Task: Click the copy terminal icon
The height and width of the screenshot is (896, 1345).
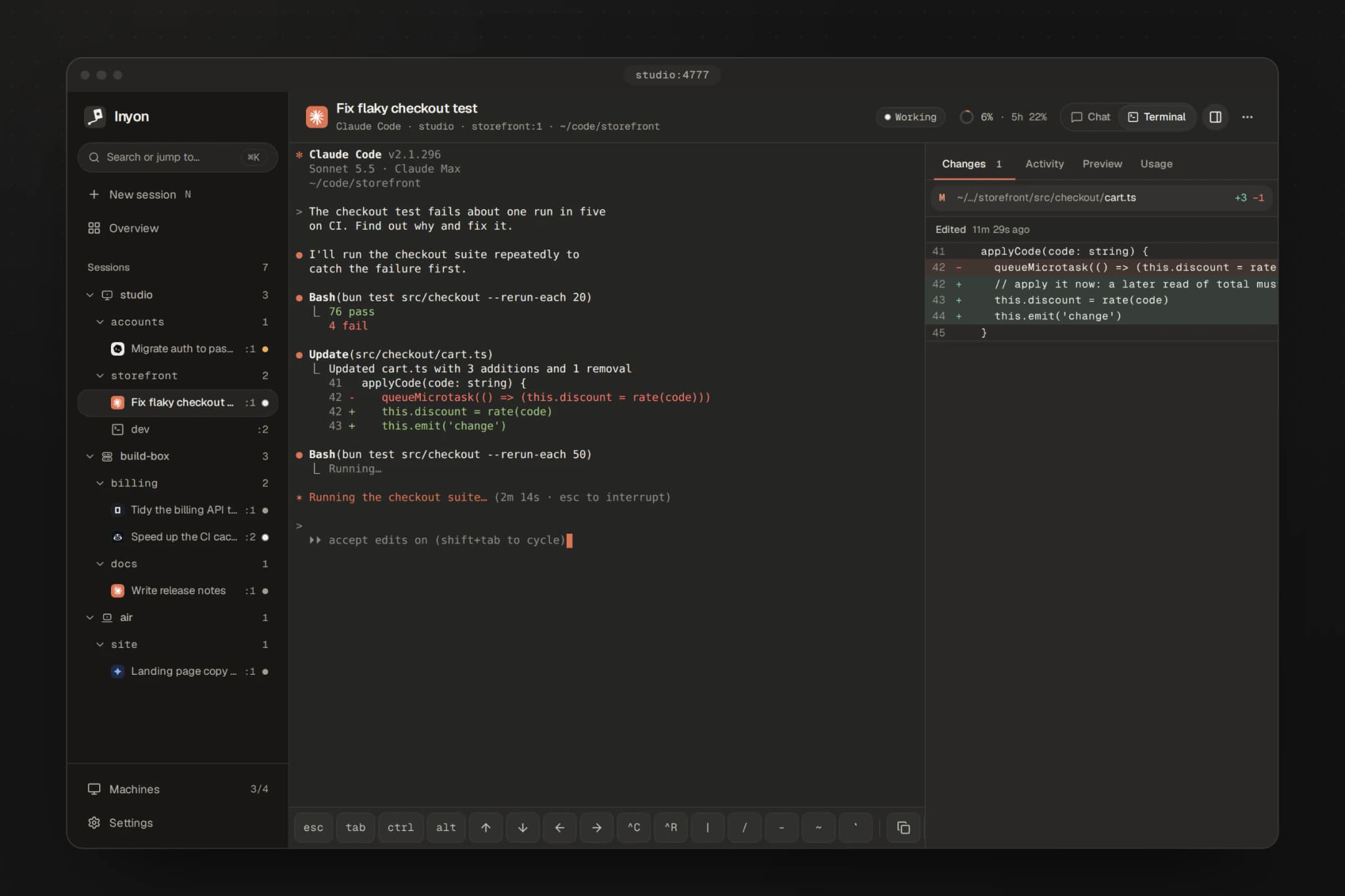Action: [903, 827]
